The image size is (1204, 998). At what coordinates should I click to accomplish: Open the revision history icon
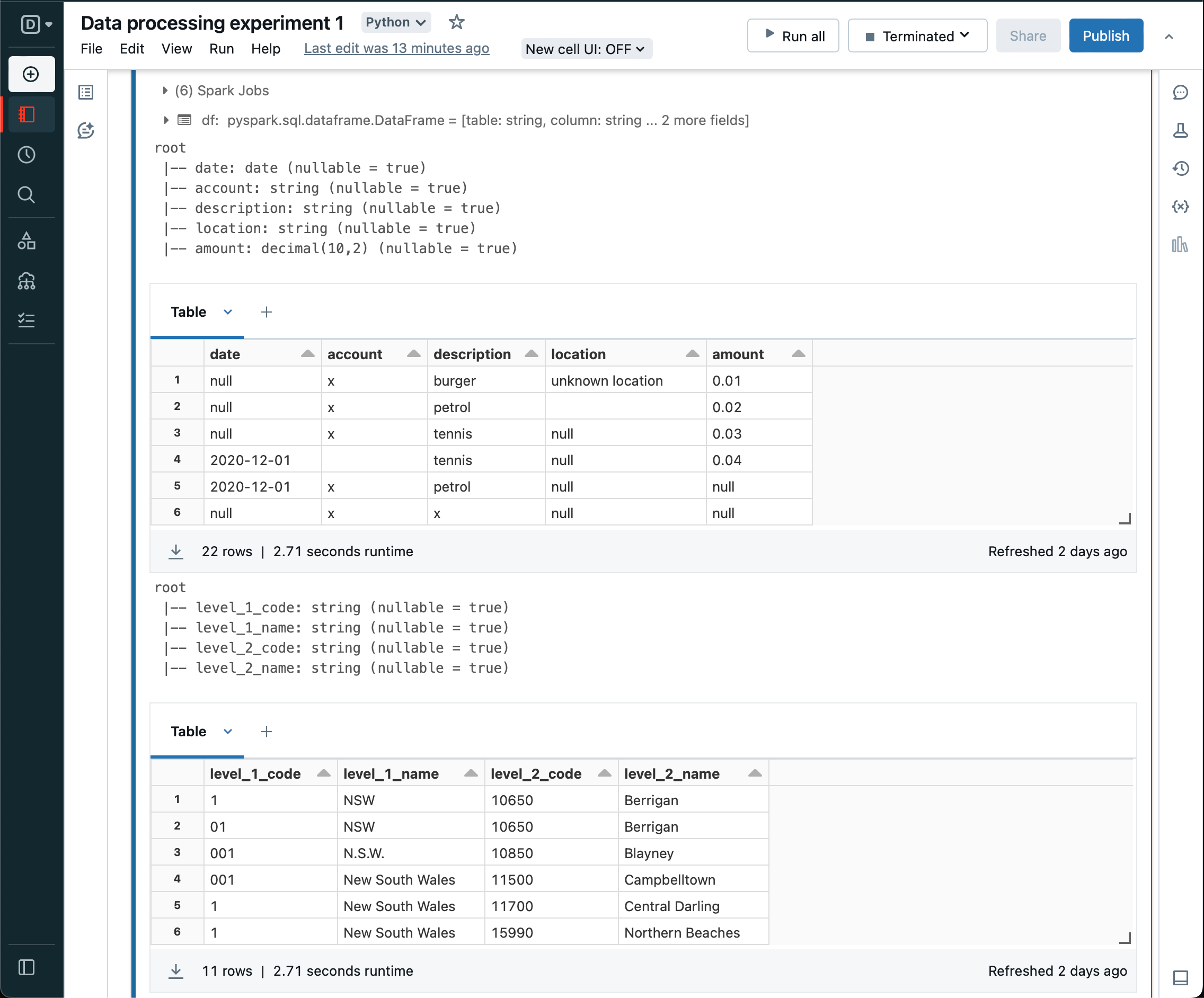click(1180, 168)
